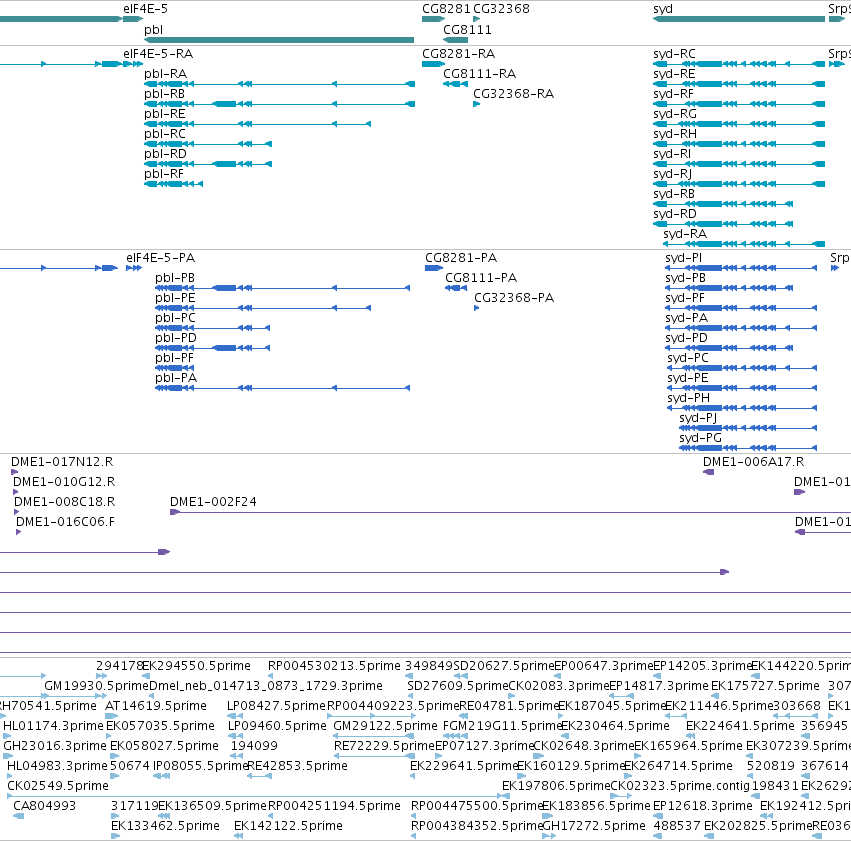This screenshot has height=841, width=851.
Task: Select transcript CG32368-RA
Action: [x=477, y=104]
